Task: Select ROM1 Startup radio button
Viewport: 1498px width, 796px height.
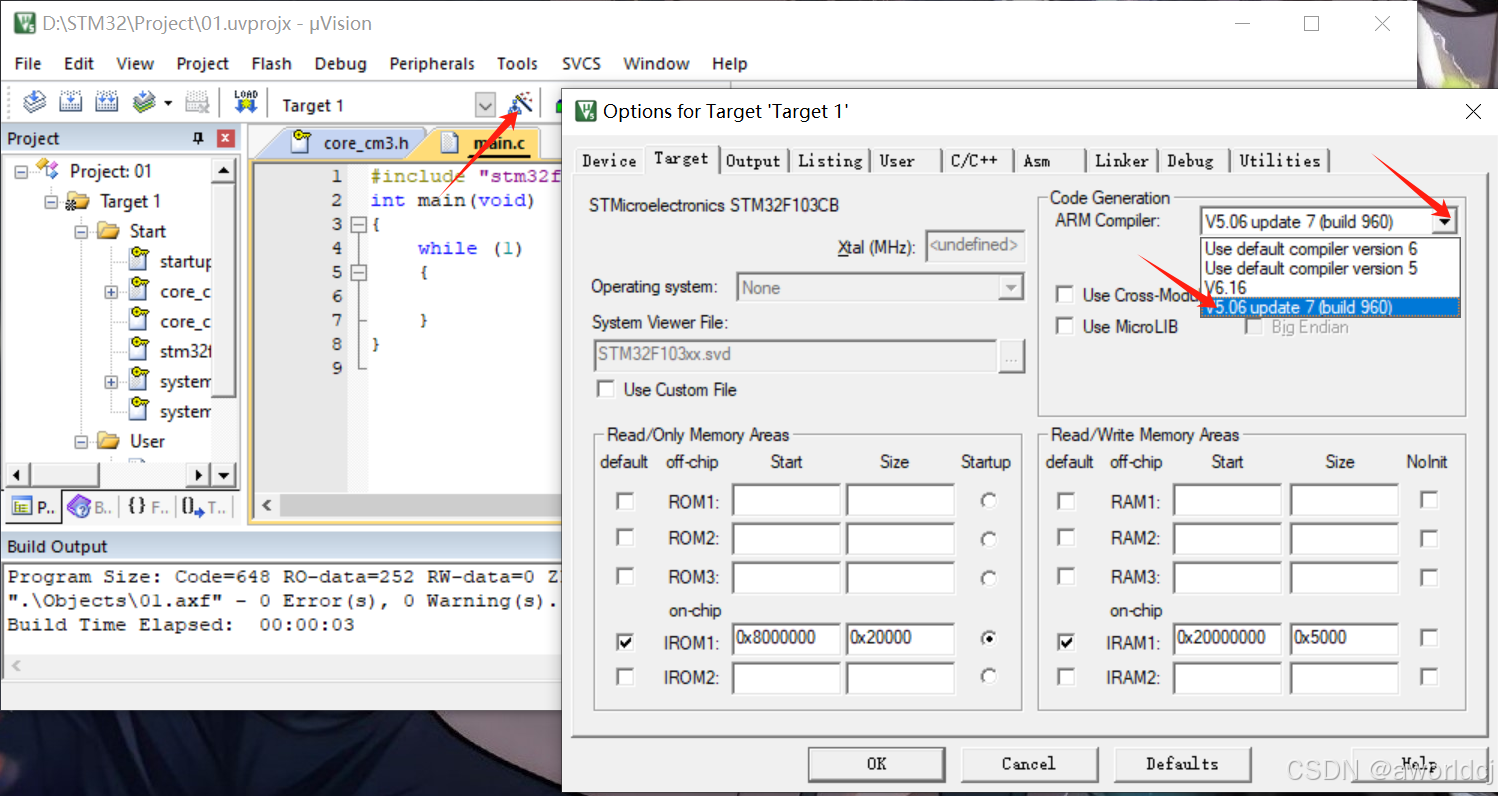Action: (989, 500)
